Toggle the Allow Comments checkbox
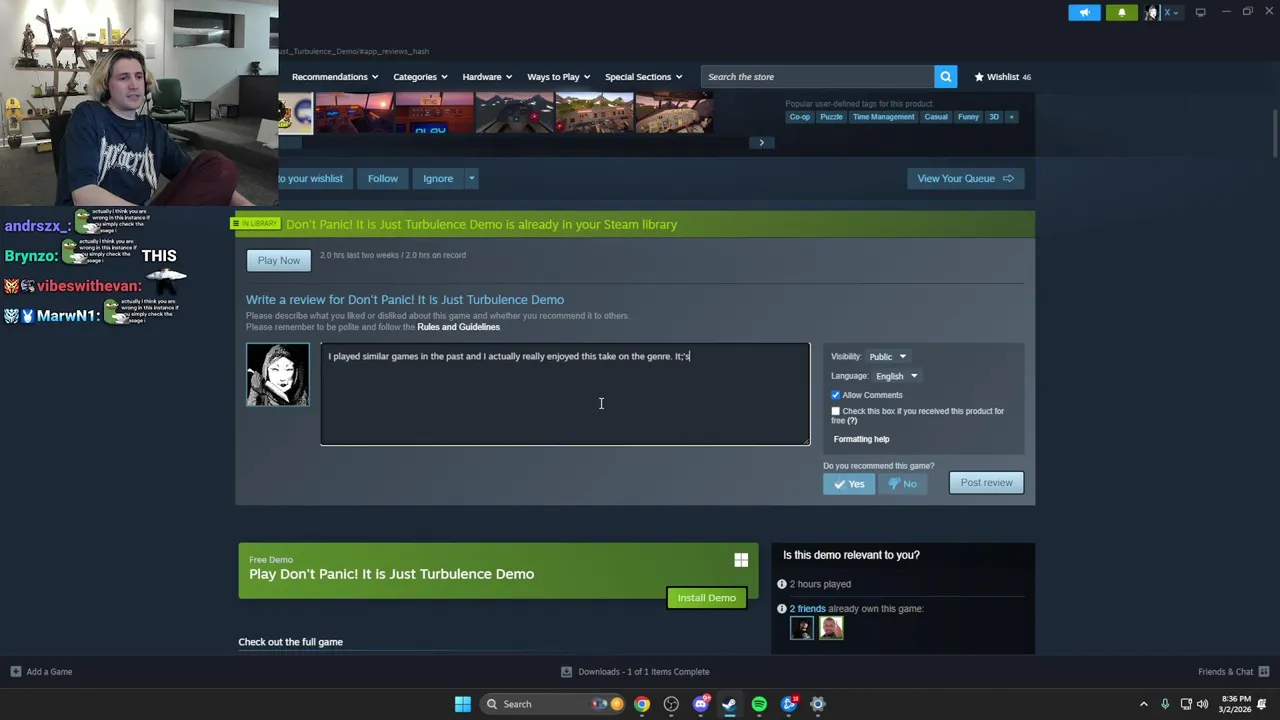The width and height of the screenshot is (1280, 720). 836,395
